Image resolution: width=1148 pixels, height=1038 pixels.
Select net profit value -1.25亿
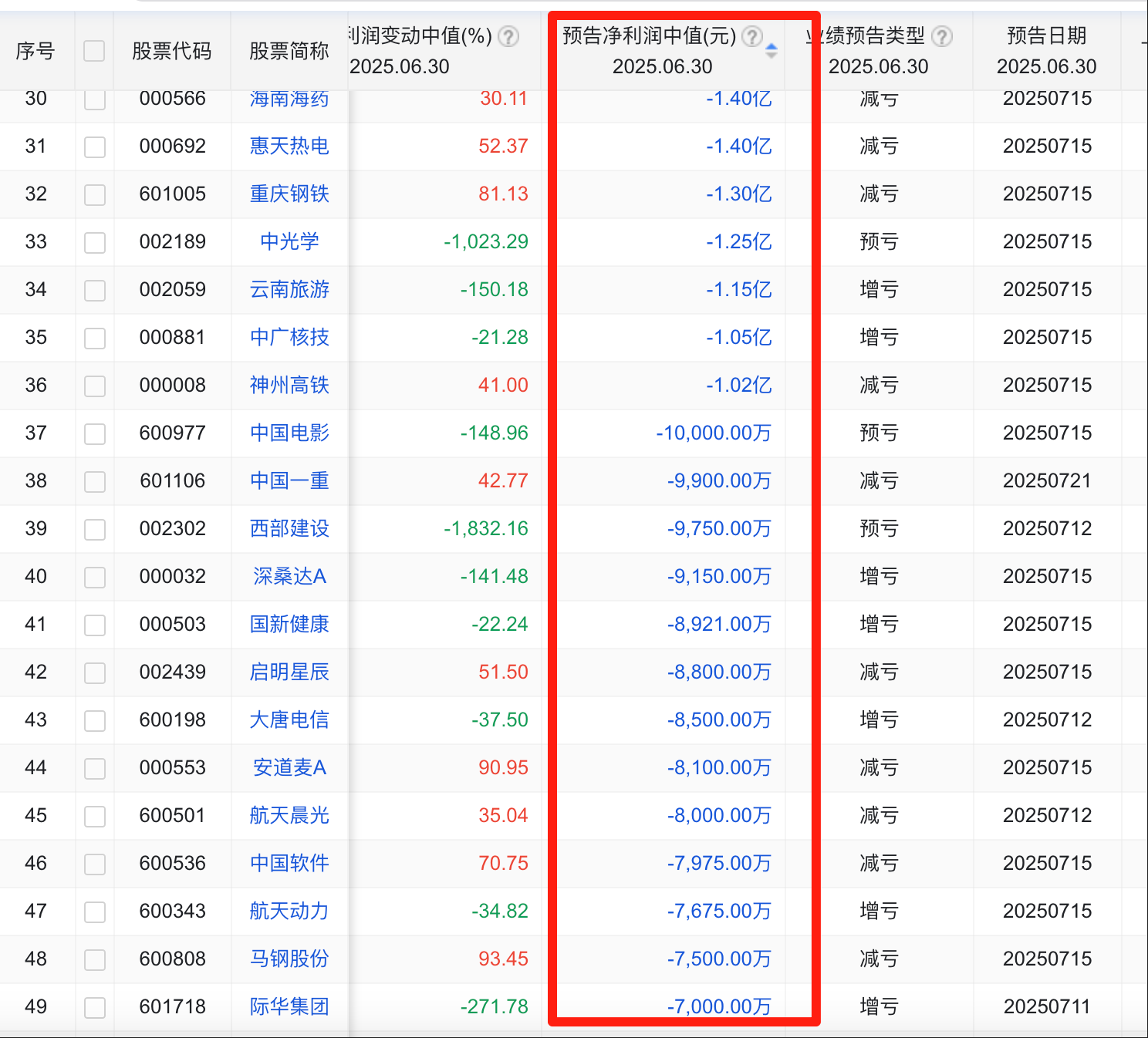point(738,241)
